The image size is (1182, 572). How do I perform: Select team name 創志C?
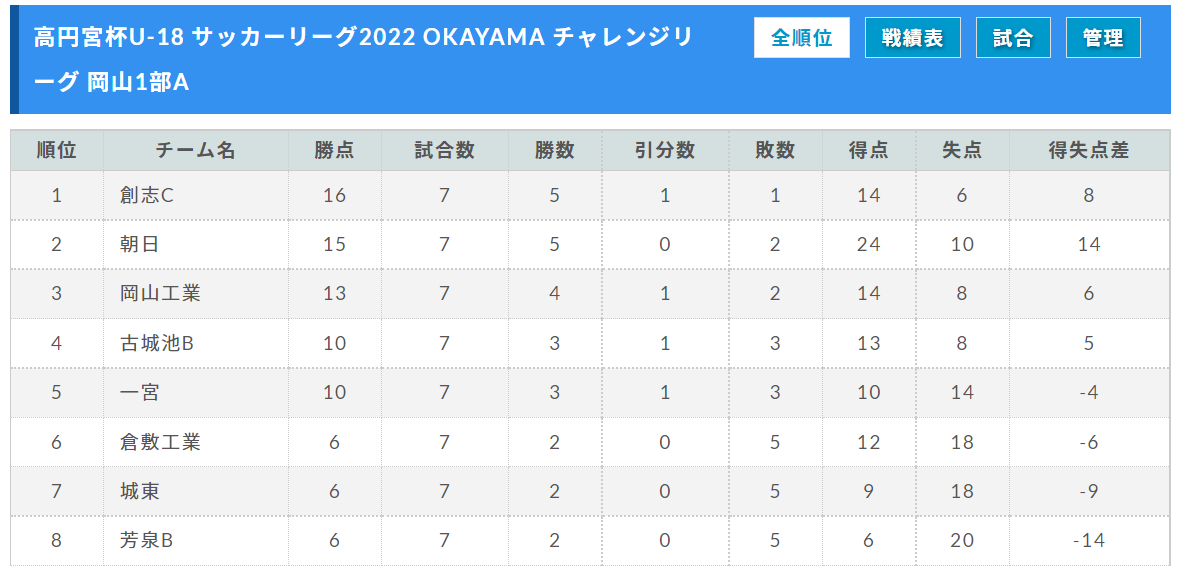click(x=147, y=195)
